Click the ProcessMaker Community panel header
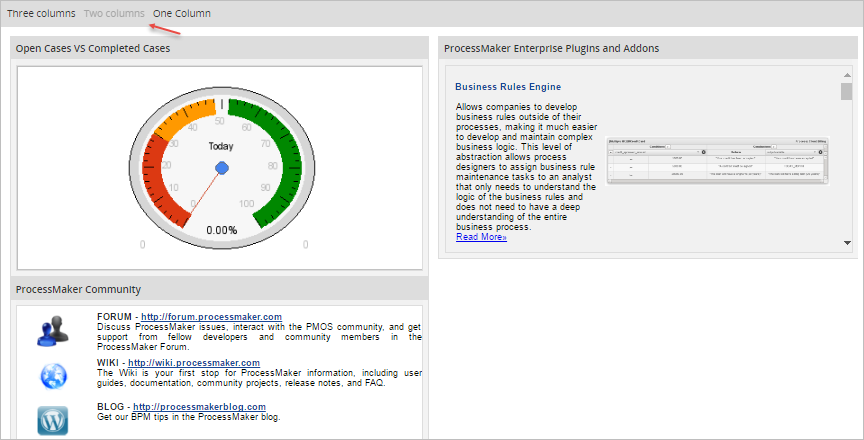Image resolution: width=864 pixels, height=440 pixels. click(x=78, y=289)
